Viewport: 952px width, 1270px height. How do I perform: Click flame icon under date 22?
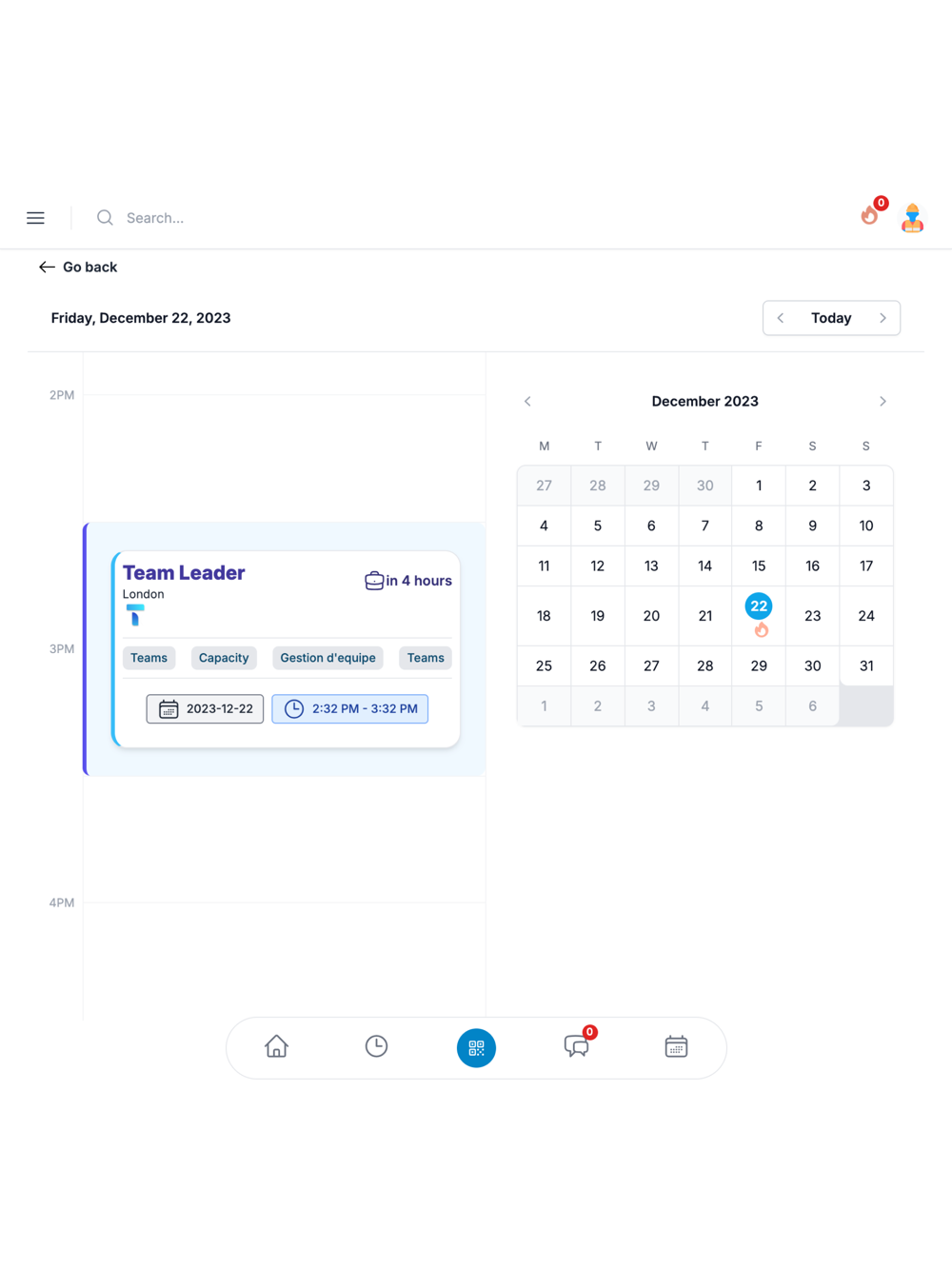(762, 630)
